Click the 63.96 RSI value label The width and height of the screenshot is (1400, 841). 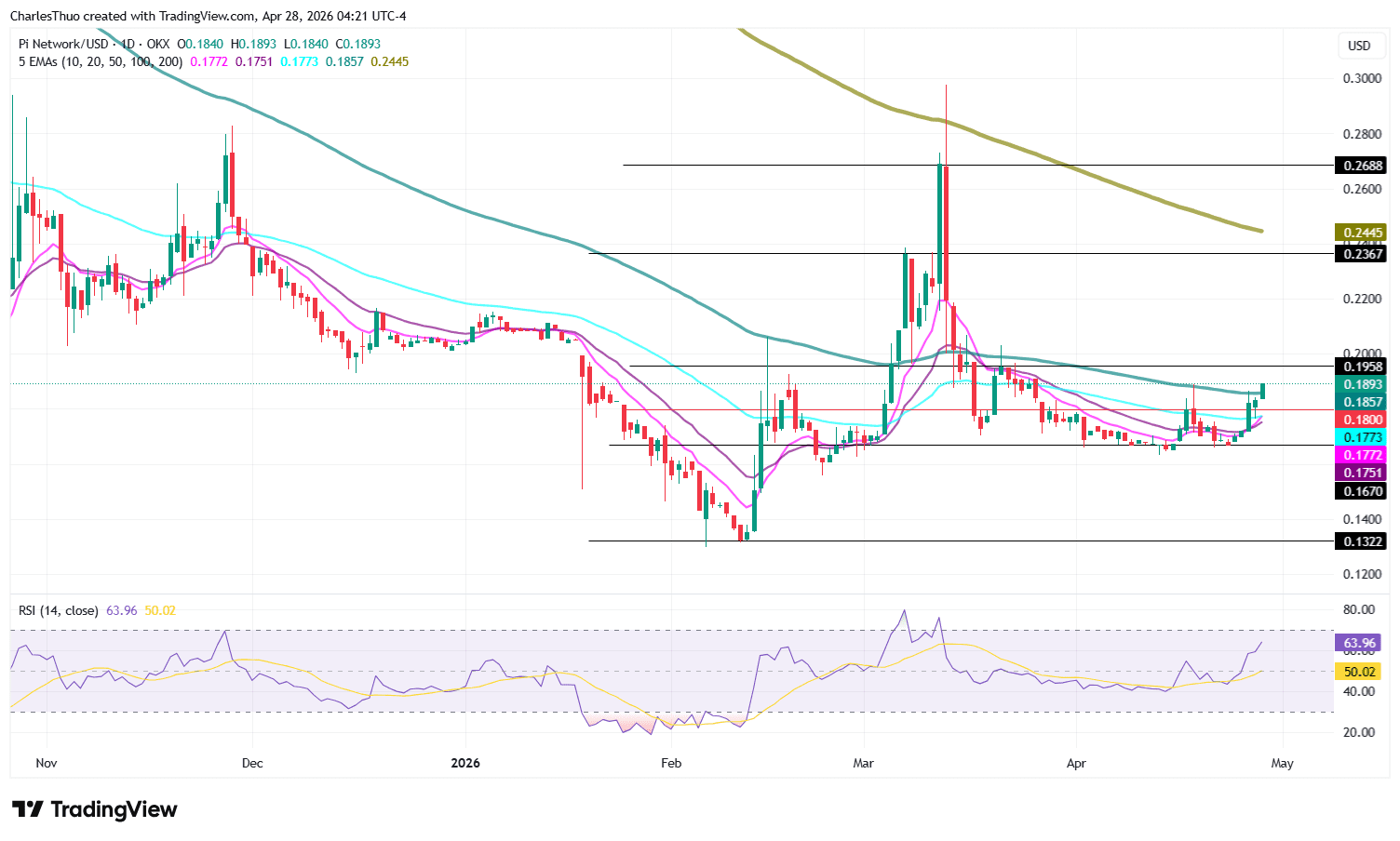[x=1357, y=643]
